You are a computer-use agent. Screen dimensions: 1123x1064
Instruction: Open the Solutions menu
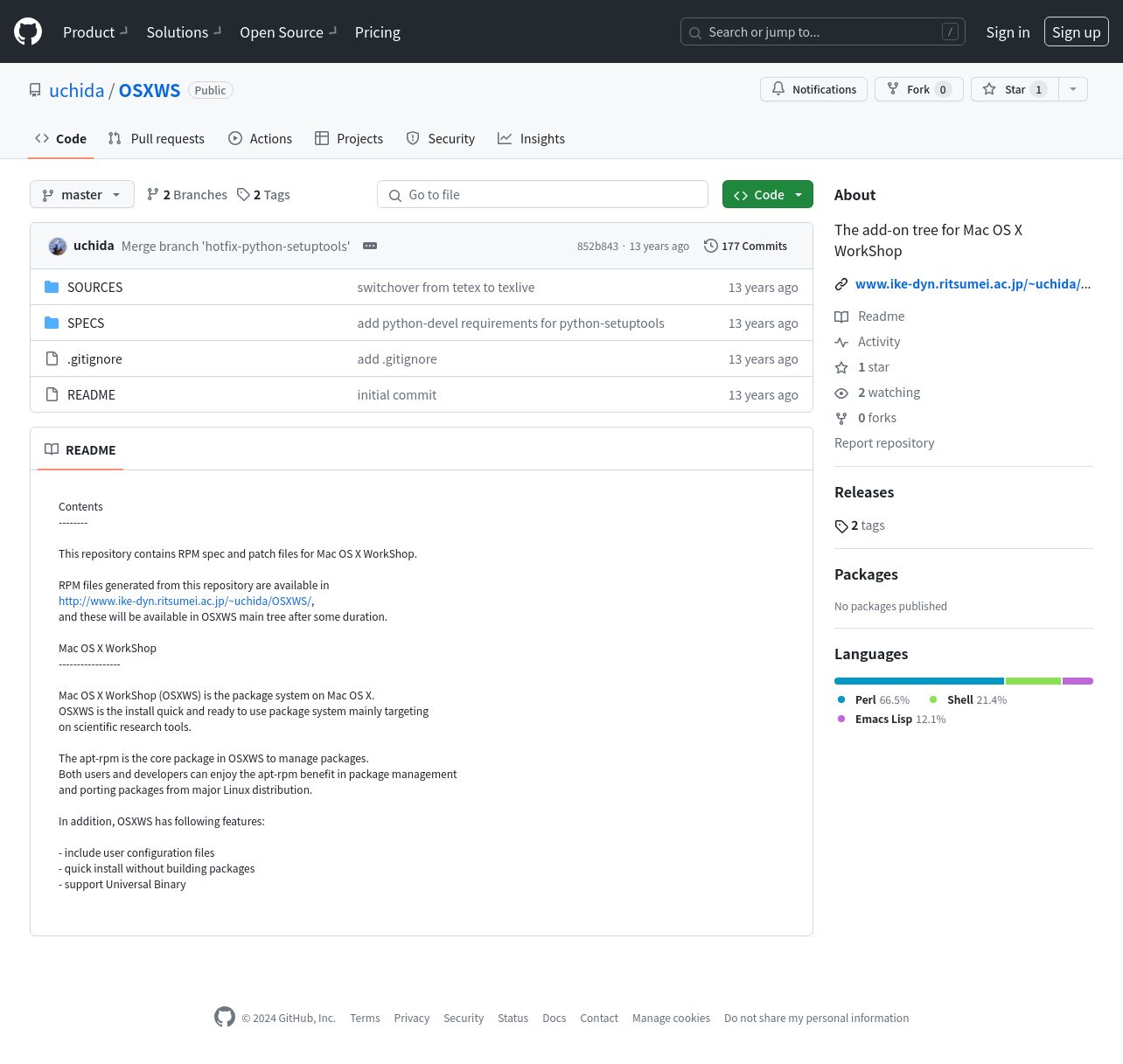(x=184, y=31)
